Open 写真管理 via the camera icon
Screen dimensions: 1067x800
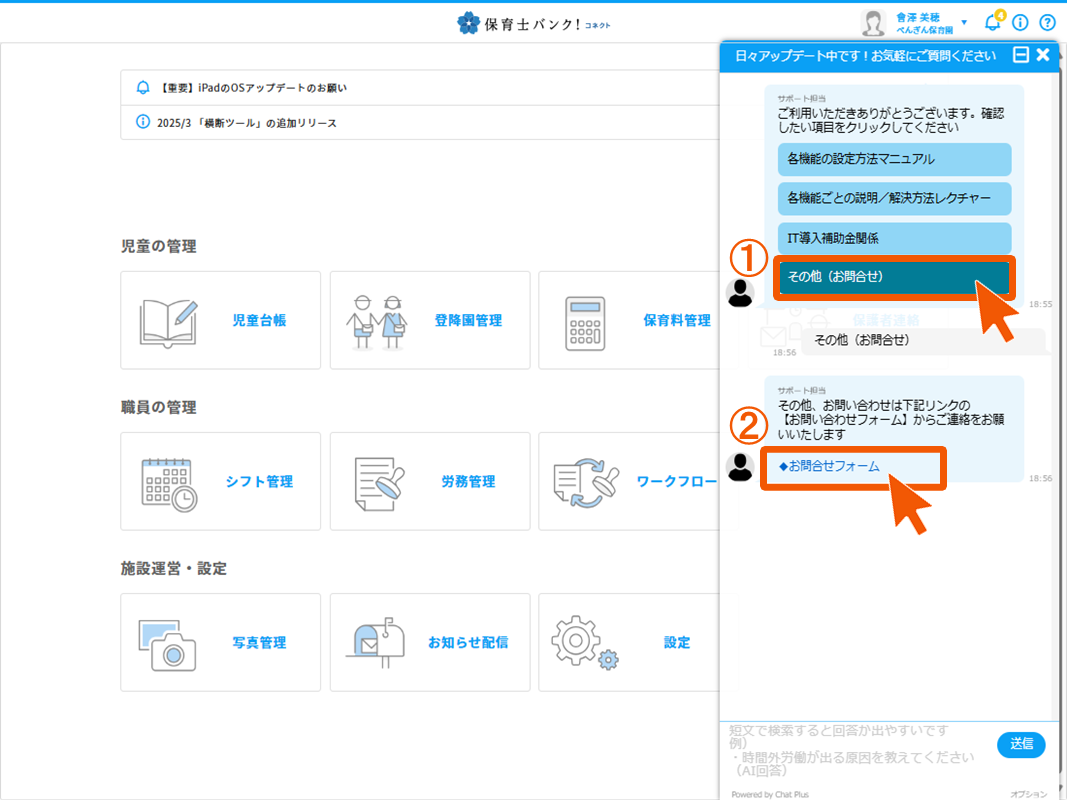220,642
